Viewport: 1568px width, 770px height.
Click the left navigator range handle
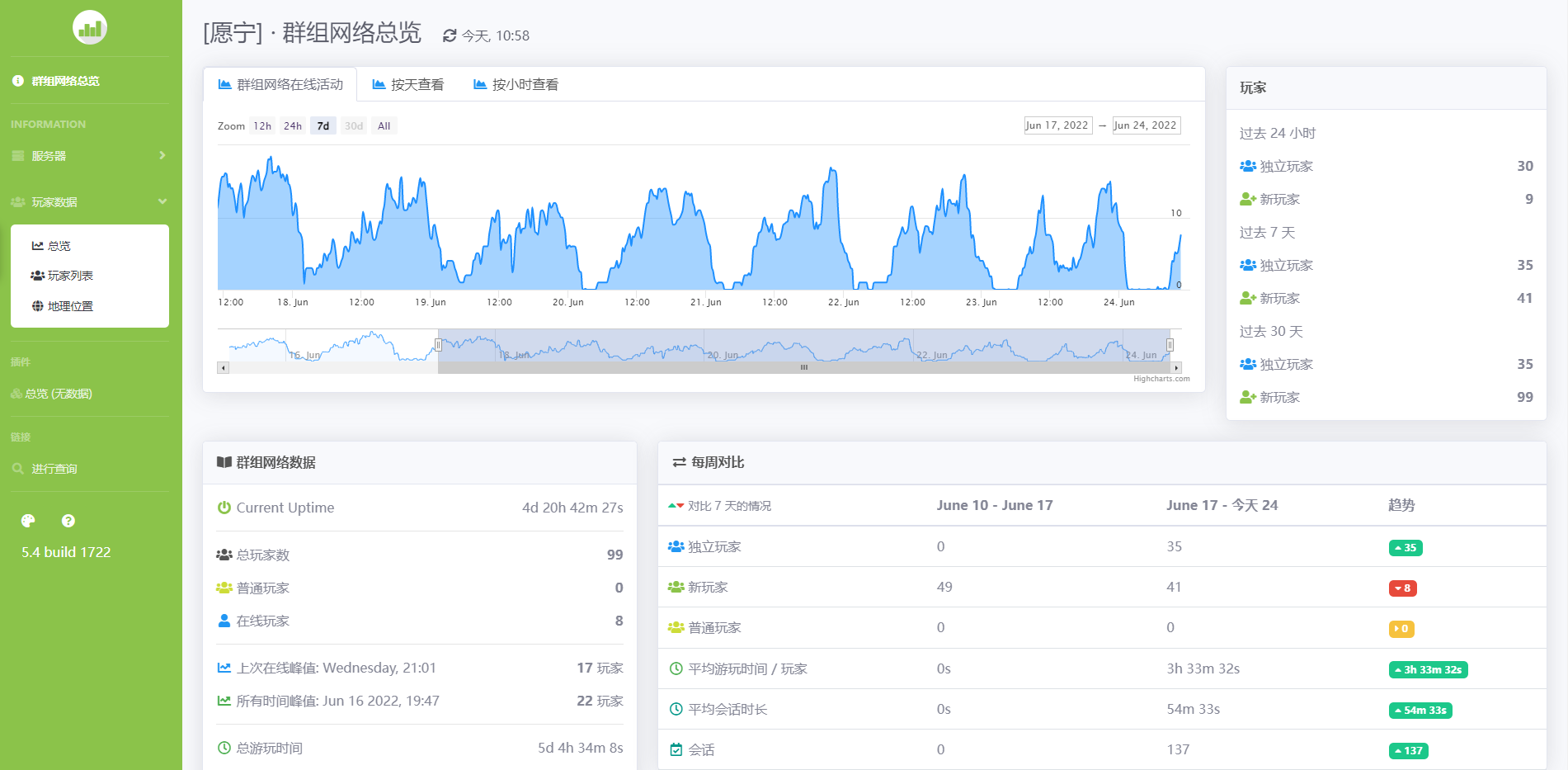pos(438,345)
